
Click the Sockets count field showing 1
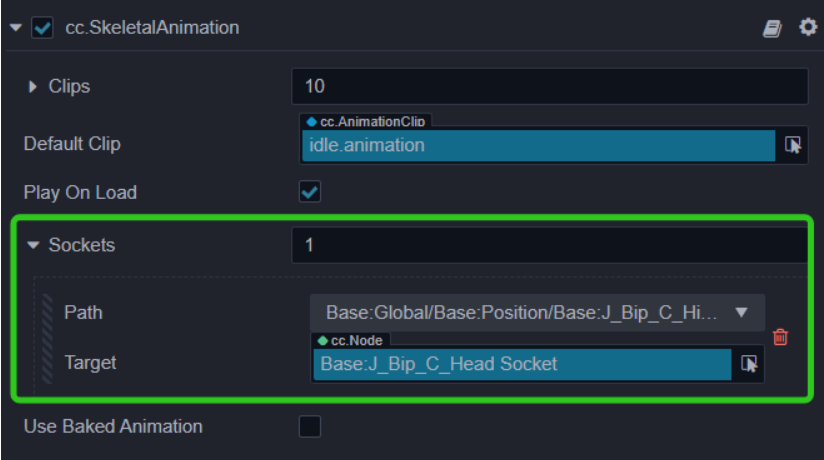(549, 245)
